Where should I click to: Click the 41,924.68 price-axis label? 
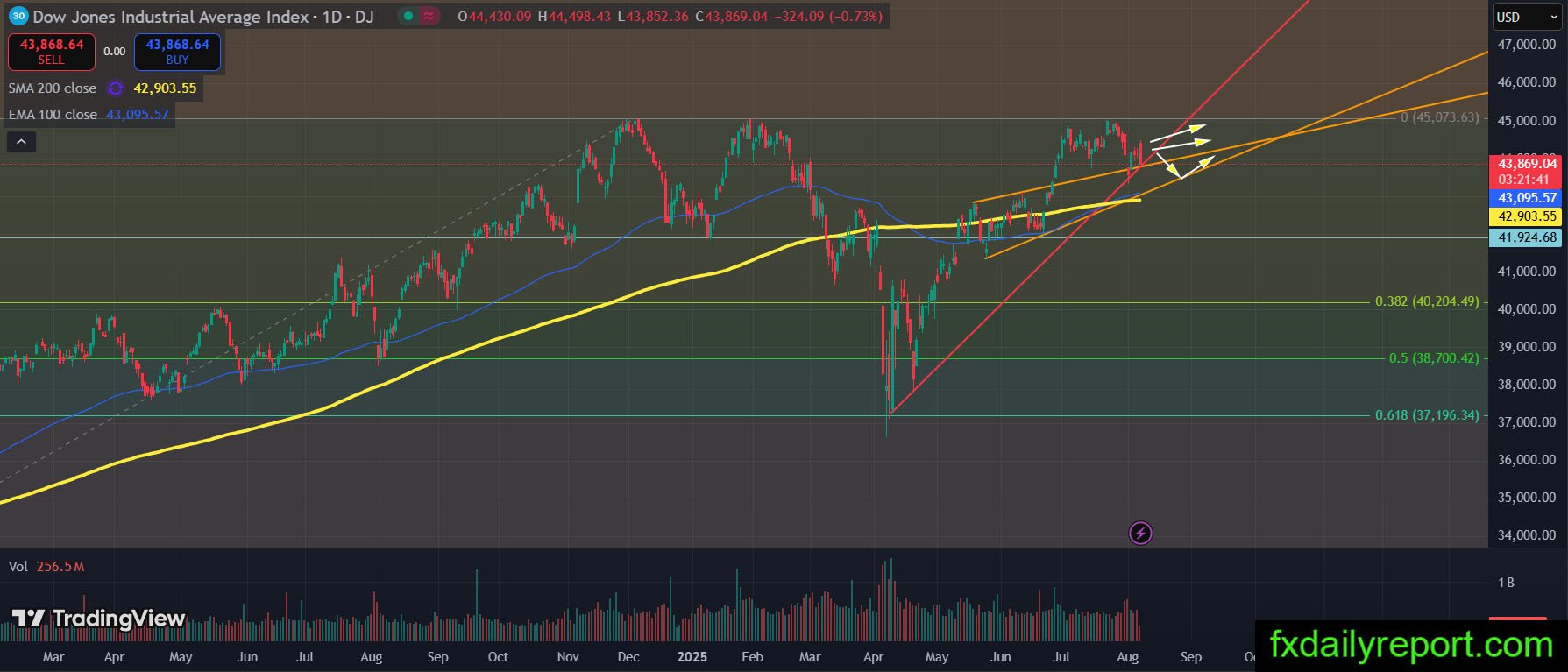point(1527,237)
